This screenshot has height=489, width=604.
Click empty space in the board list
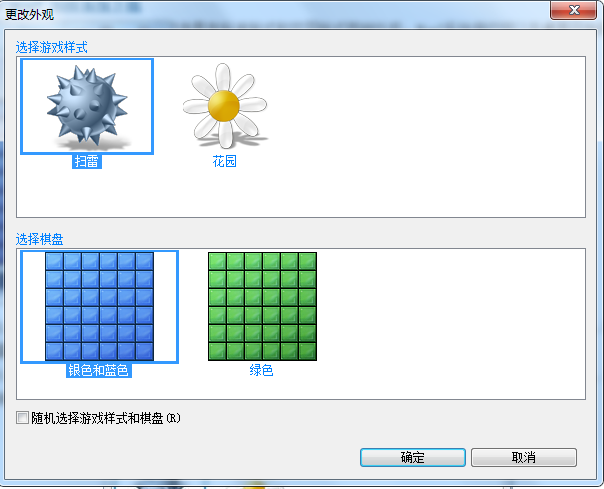coord(451,324)
